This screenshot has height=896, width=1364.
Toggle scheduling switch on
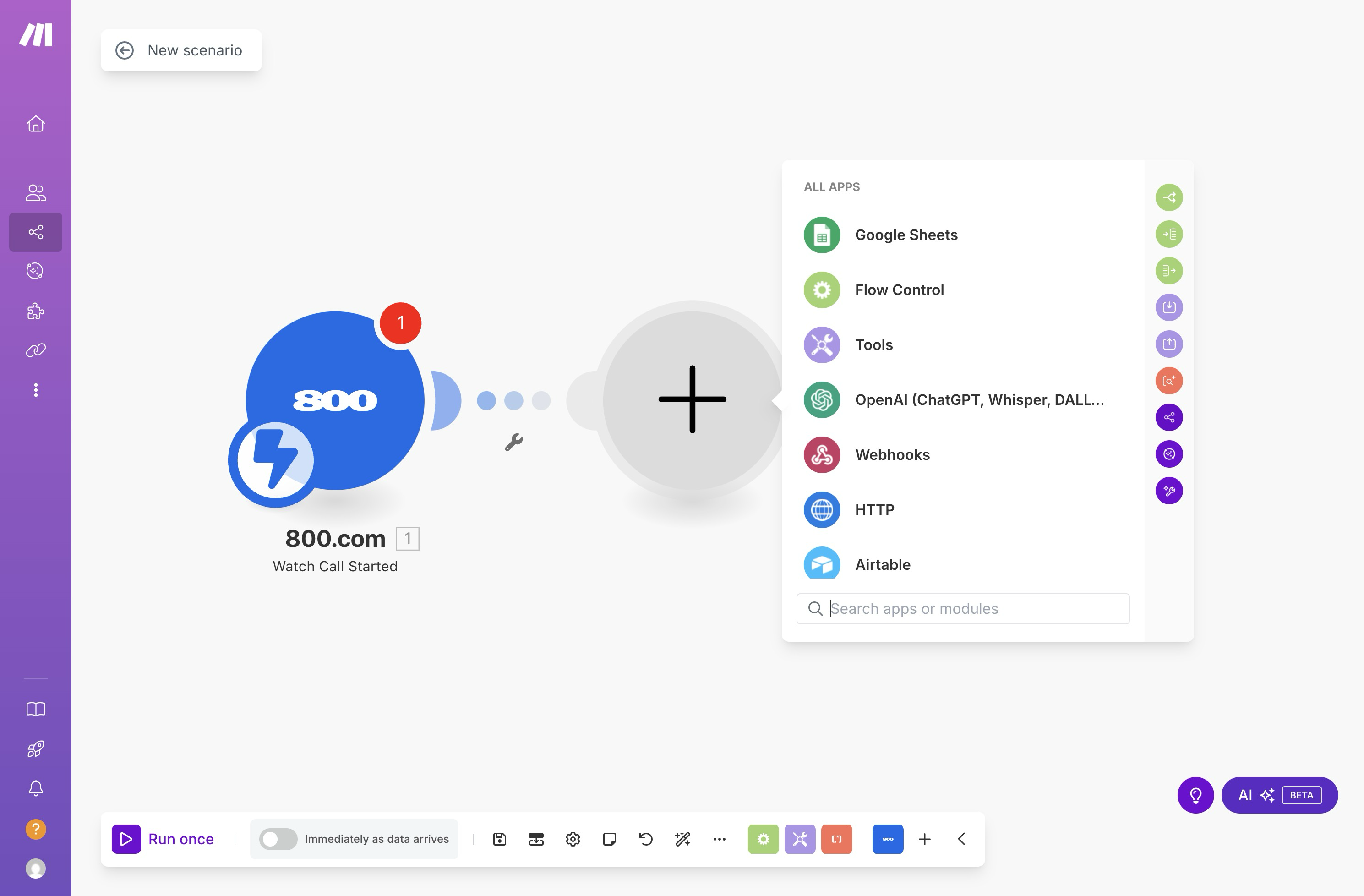coord(278,839)
